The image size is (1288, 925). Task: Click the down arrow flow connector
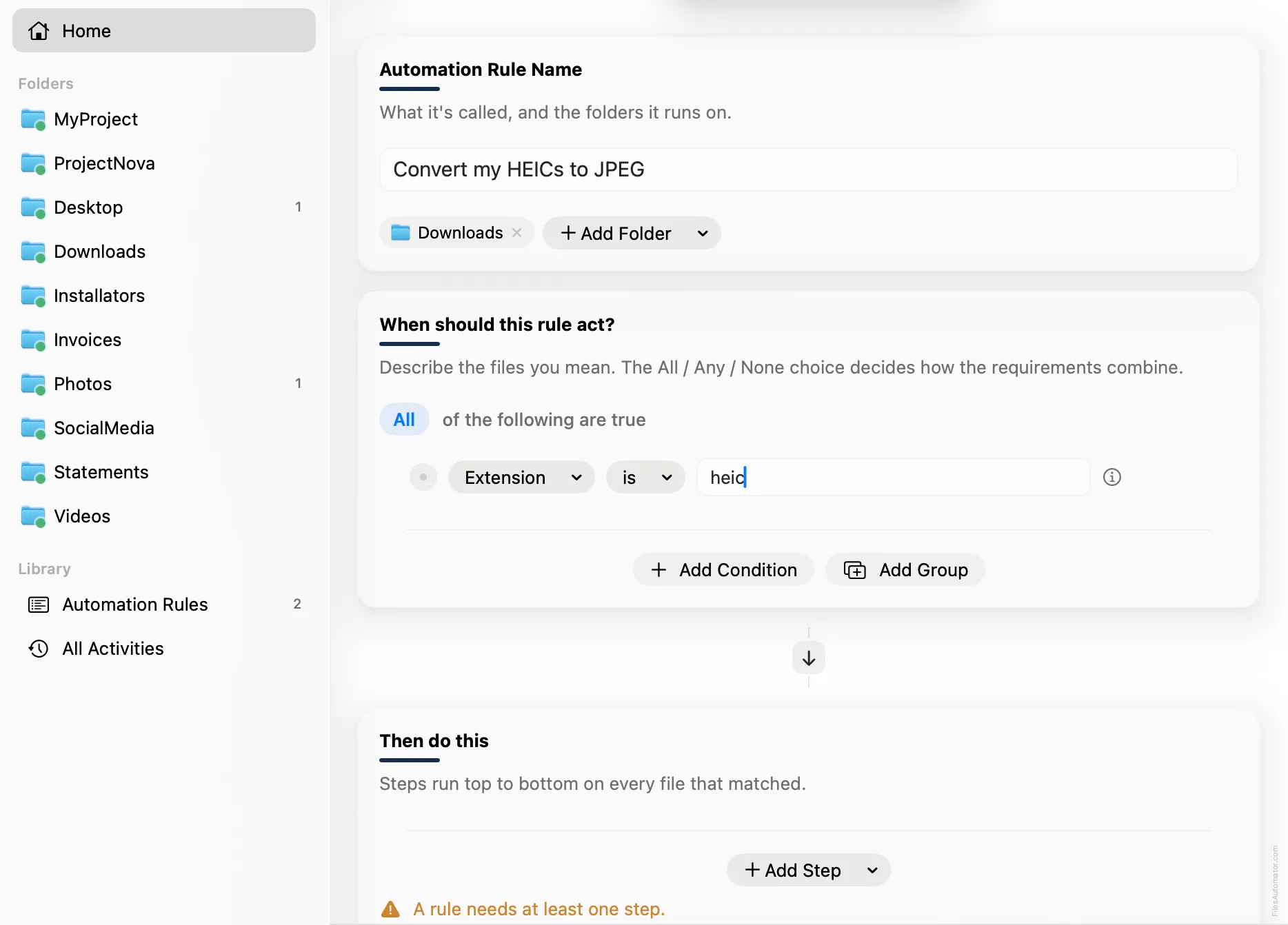click(x=809, y=658)
